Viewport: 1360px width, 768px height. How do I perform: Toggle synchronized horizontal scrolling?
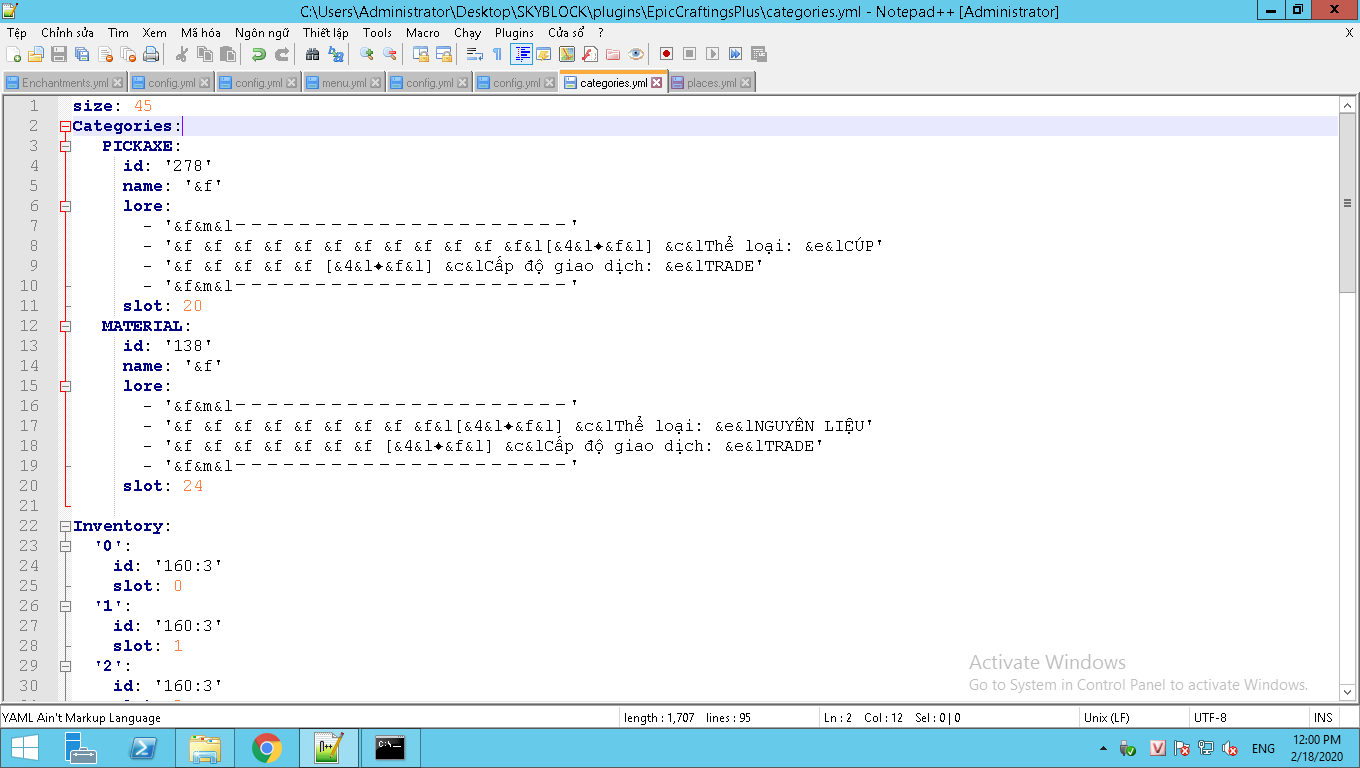pyautogui.click(x=444, y=54)
